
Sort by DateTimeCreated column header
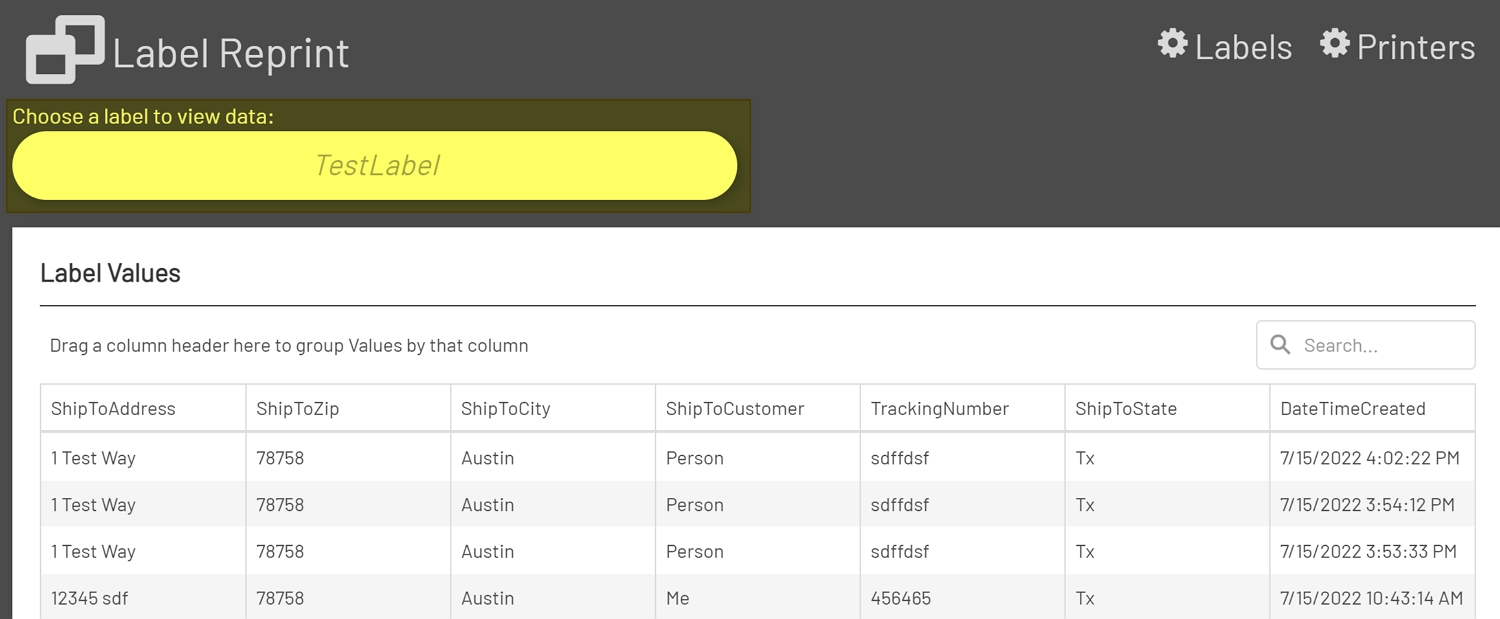click(x=1352, y=408)
